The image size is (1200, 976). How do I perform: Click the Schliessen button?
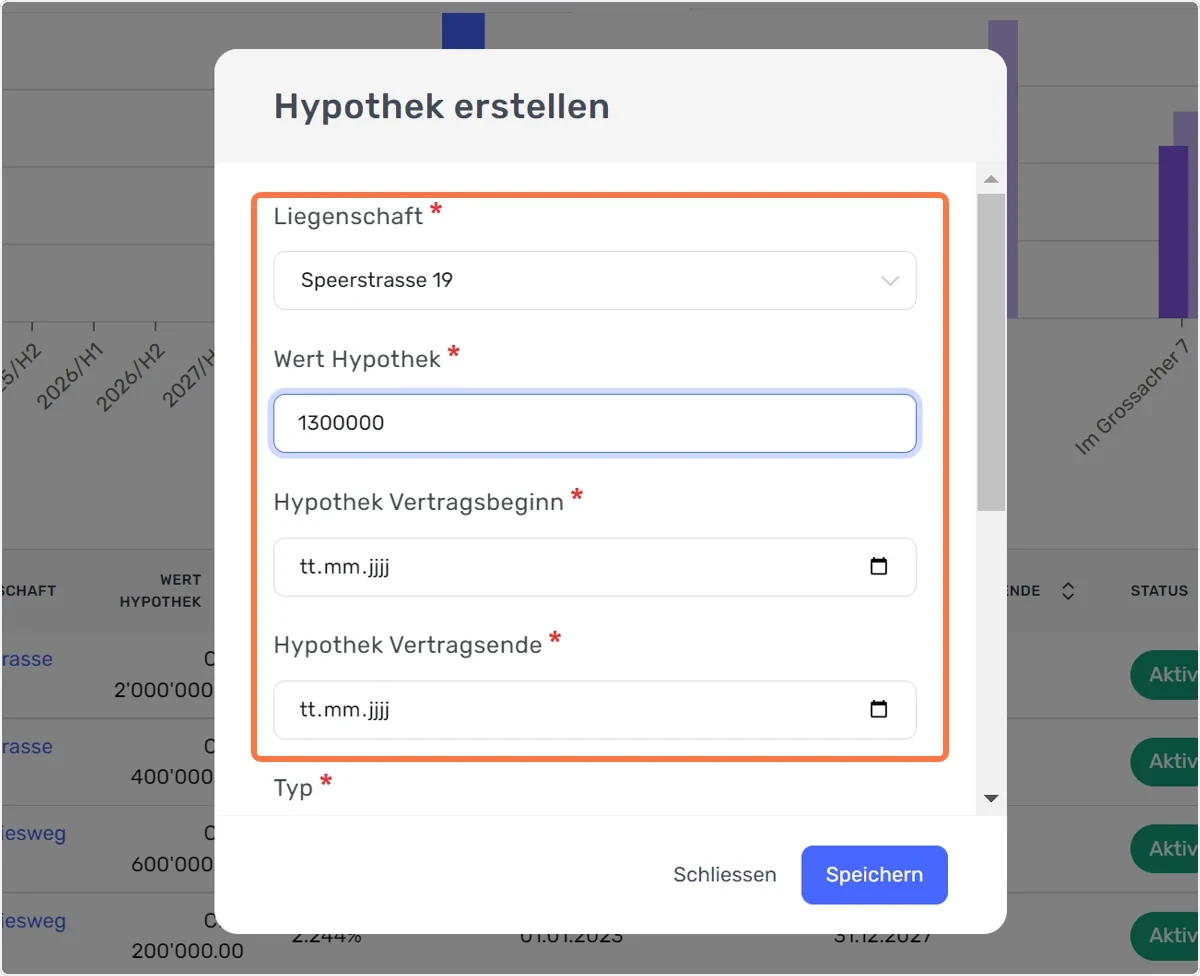pyautogui.click(x=724, y=875)
